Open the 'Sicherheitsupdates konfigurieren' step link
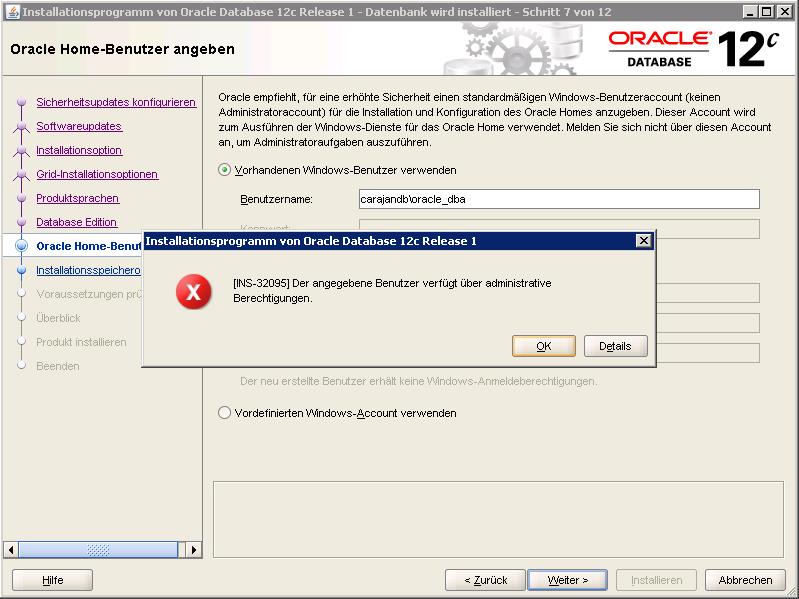This screenshot has height=599, width=799. coord(116,102)
